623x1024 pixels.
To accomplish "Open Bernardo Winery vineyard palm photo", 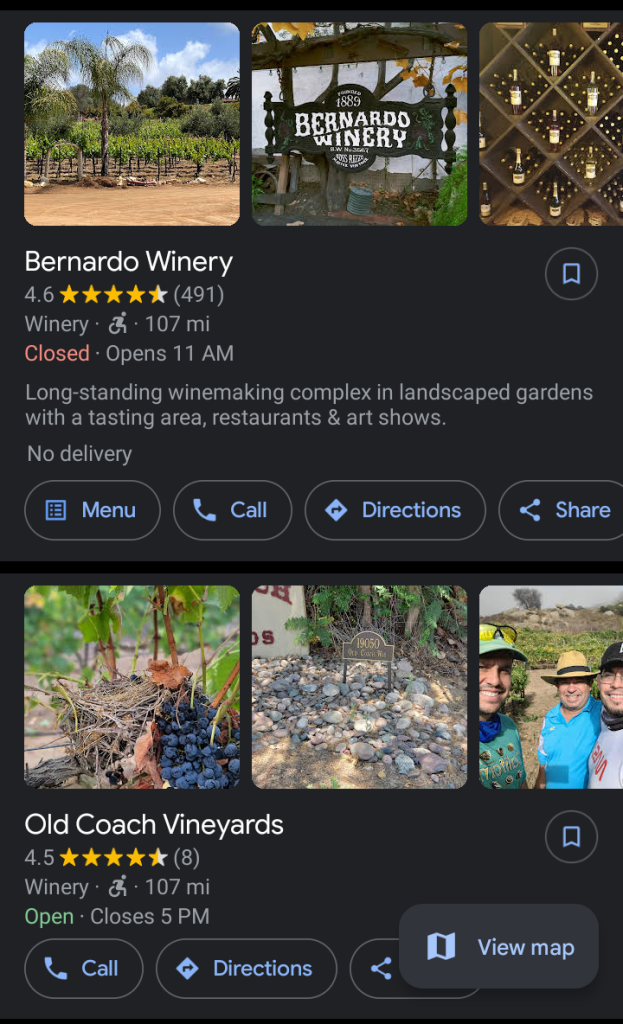I will 132,124.
